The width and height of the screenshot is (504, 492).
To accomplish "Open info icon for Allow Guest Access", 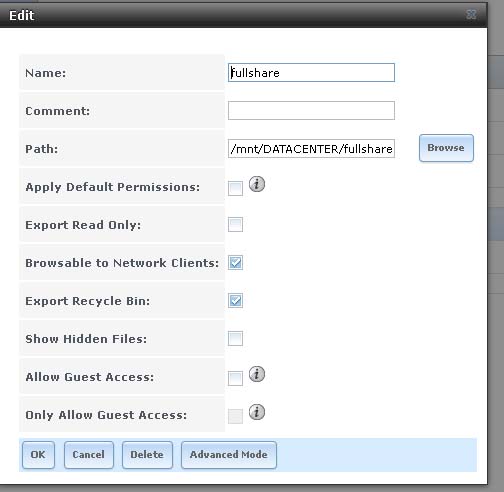I will pos(257,374).
